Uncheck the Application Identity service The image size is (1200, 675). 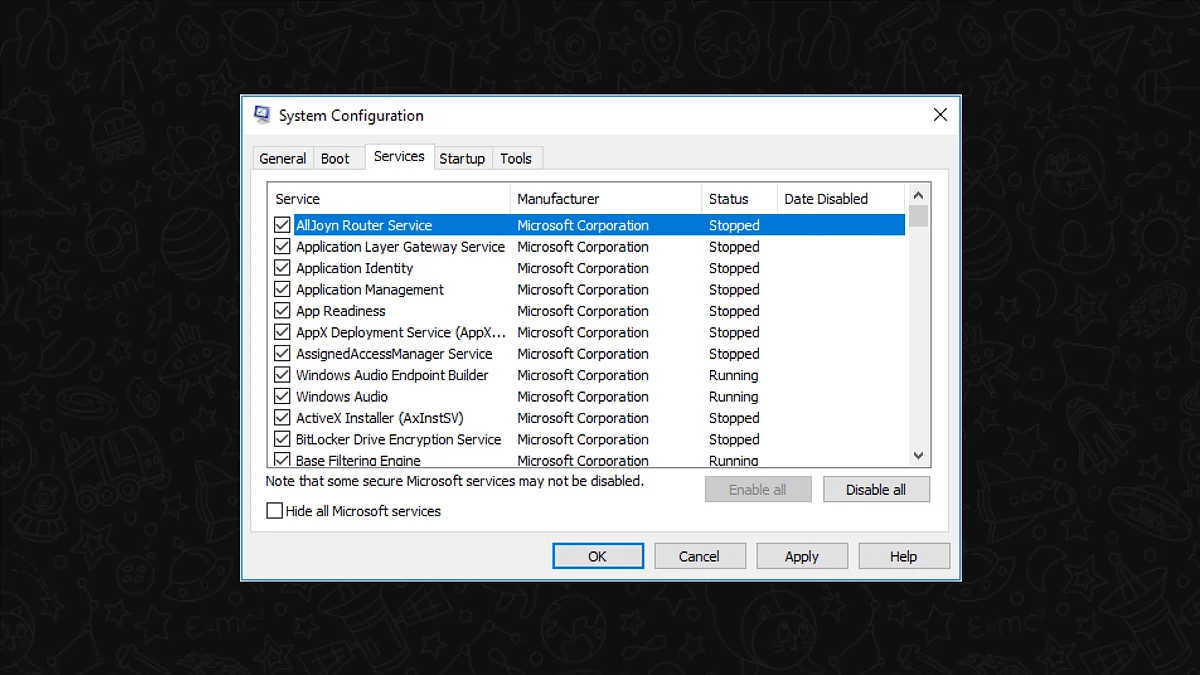[x=282, y=268]
